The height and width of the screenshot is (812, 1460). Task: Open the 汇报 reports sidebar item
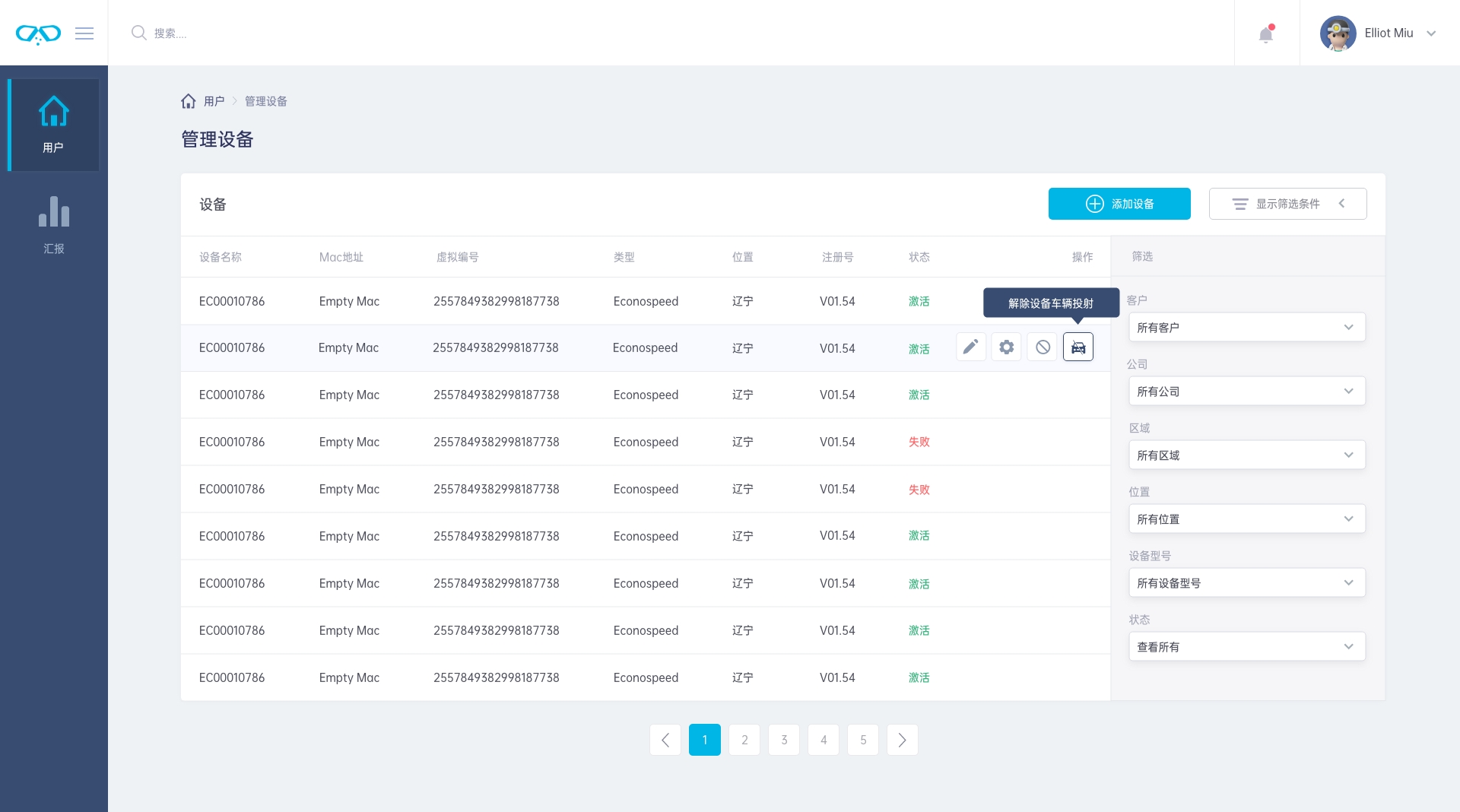[x=54, y=224]
